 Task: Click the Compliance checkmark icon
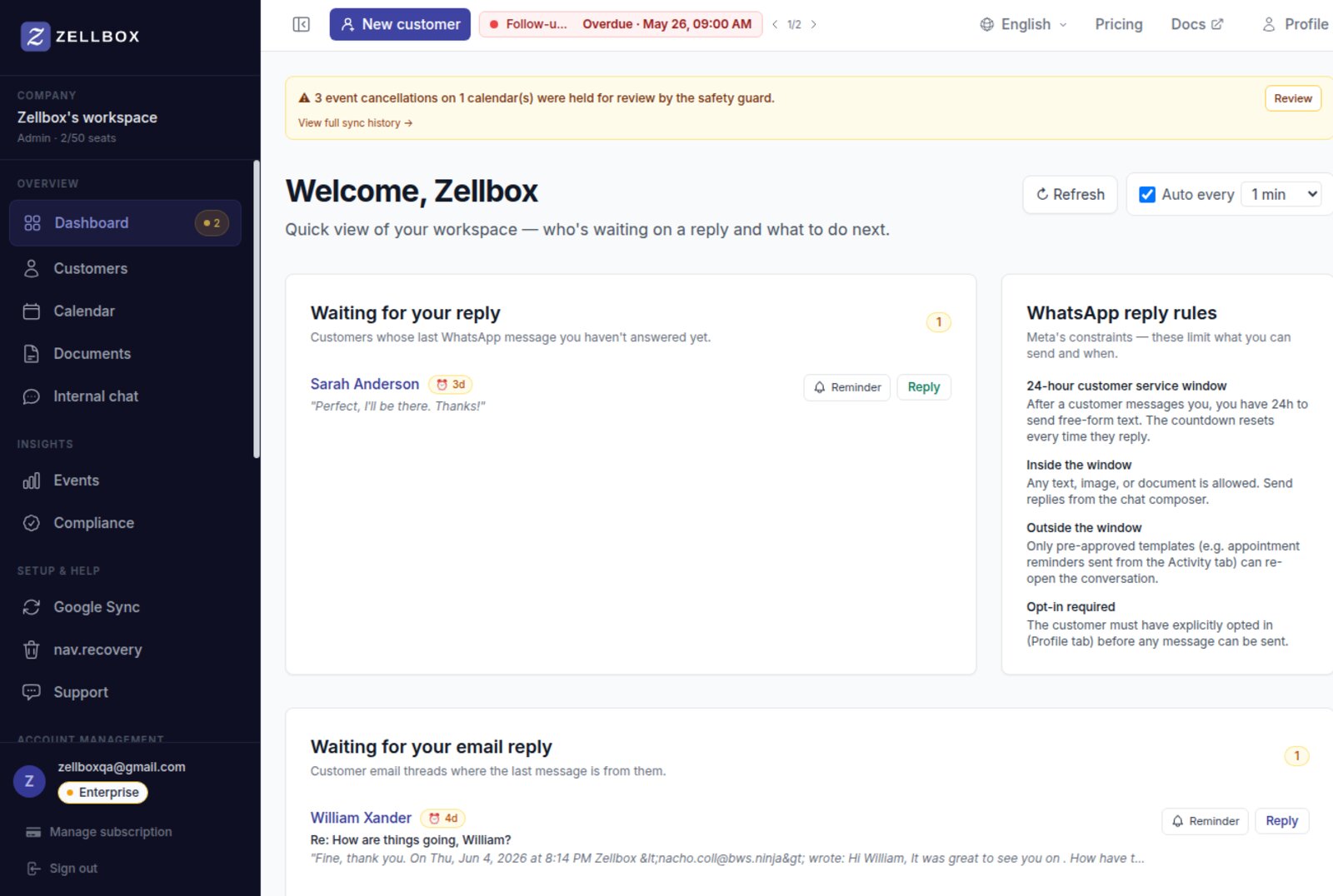coord(32,523)
